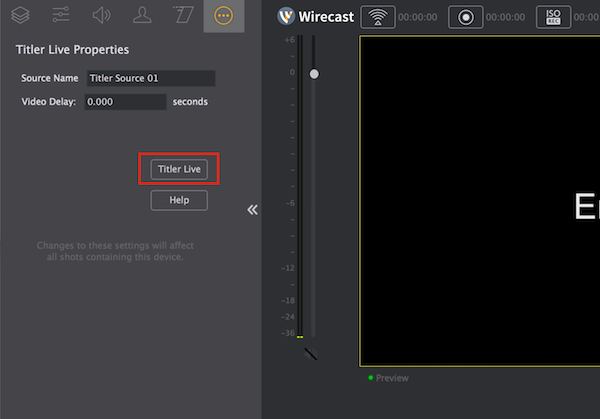
Task: Collapse the properties panel with double chevron
Action: point(252,209)
